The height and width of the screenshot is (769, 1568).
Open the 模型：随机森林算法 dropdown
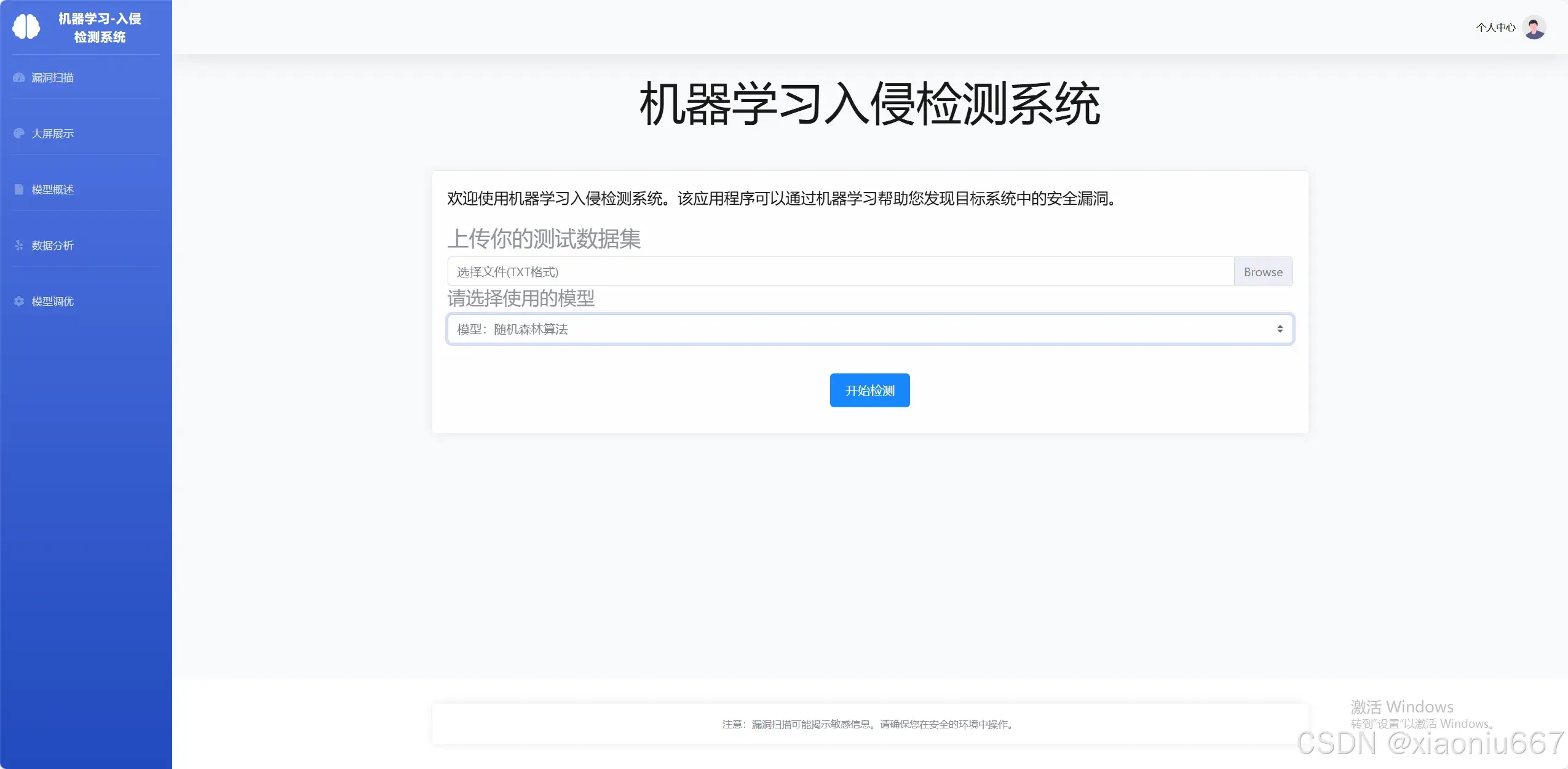861,329
